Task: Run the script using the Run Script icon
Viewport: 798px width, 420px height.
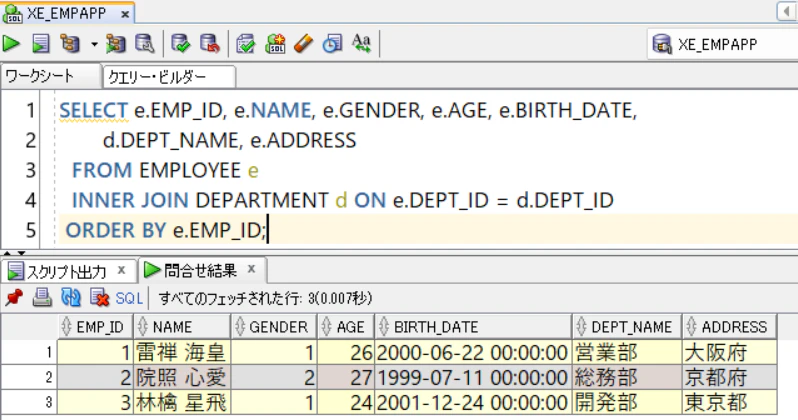Action: (x=41, y=43)
